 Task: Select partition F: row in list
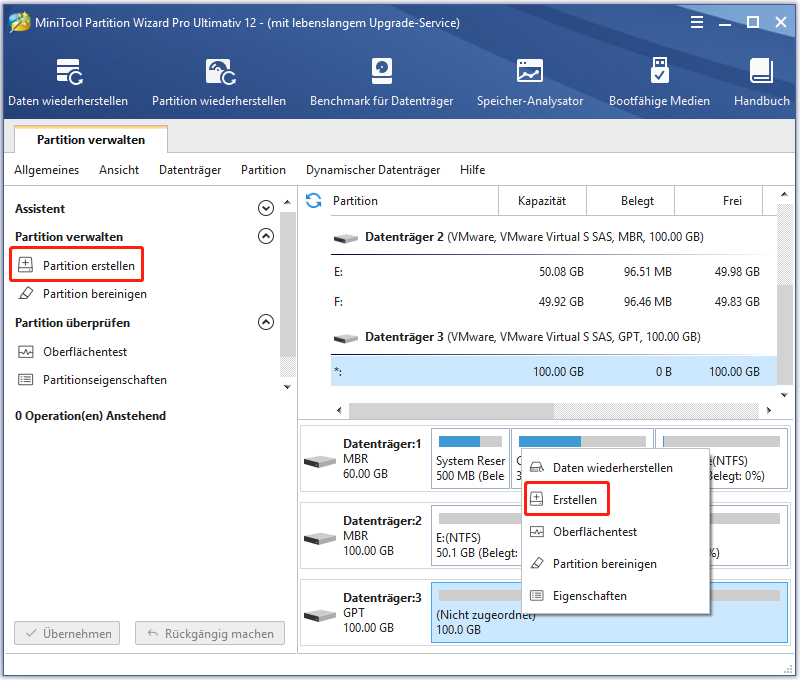point(554,302)
